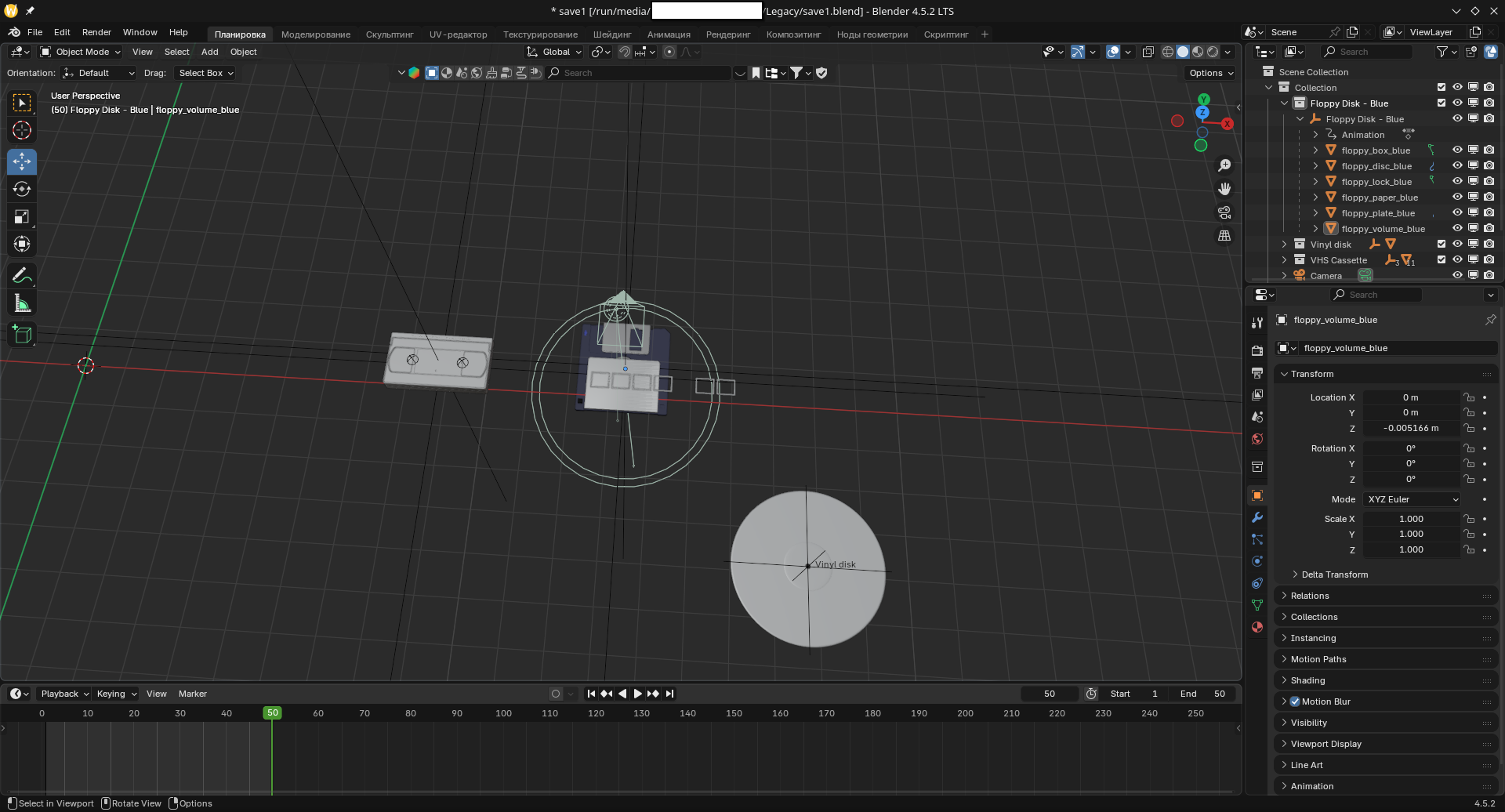Click the Location Z value field
Image resolution: width=1505 pixels, height=812 pixels.
(1410, 428)
